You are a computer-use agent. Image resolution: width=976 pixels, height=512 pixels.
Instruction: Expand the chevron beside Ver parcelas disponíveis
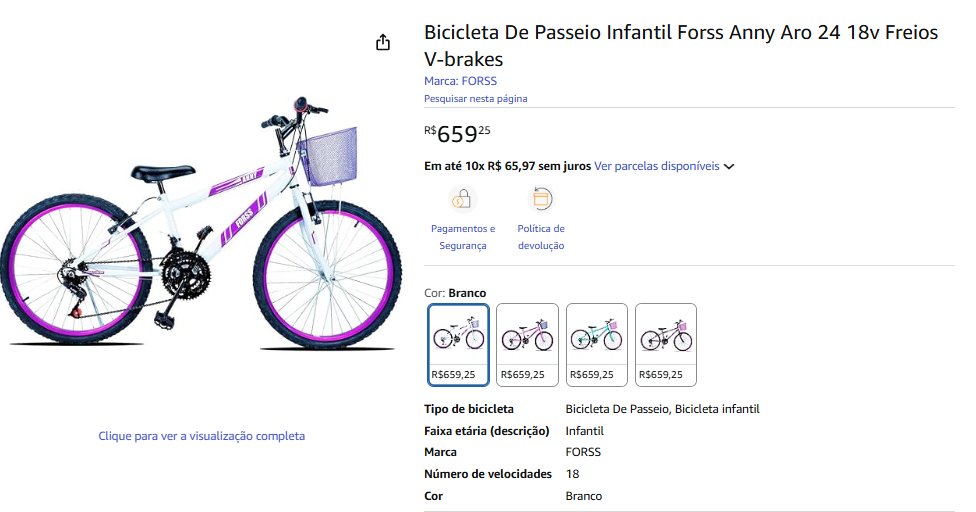(729, 166)
